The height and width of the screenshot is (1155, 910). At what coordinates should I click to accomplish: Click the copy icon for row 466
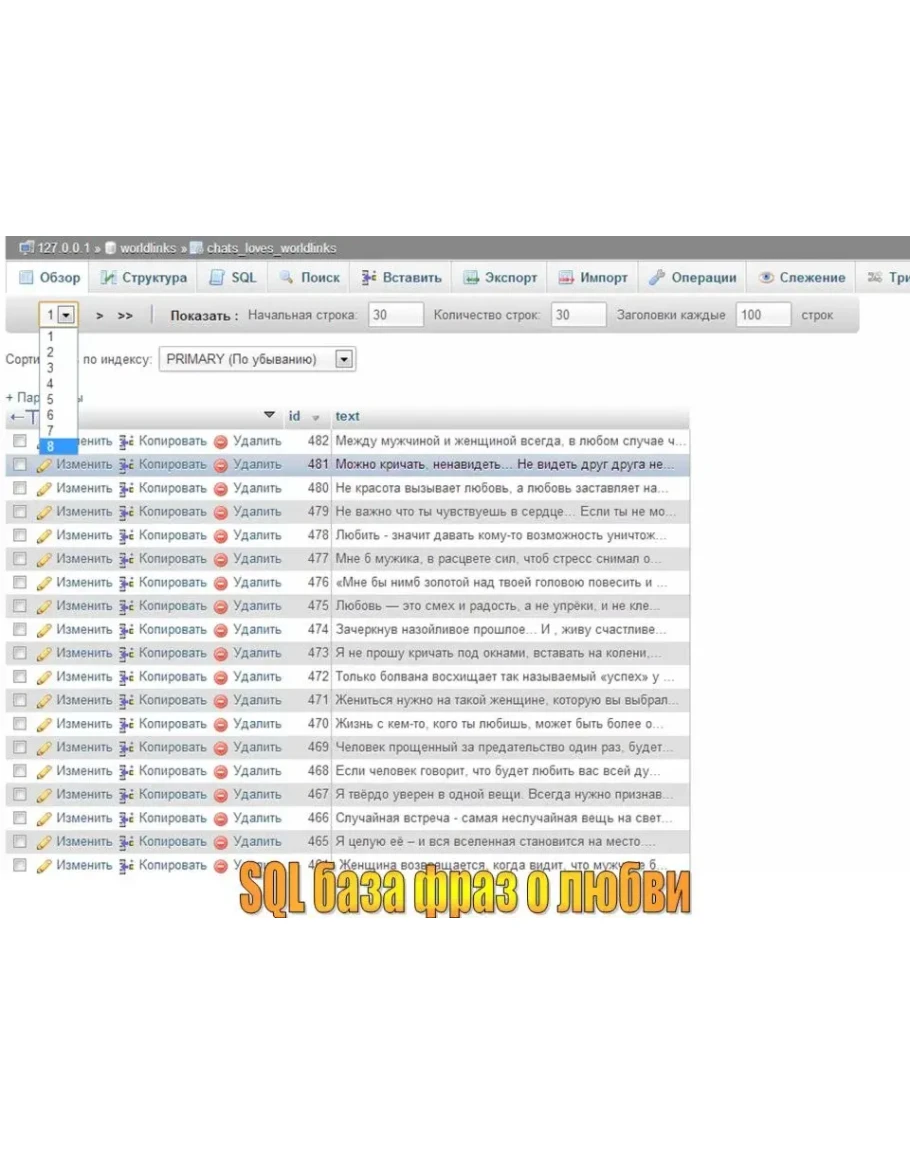126,818
